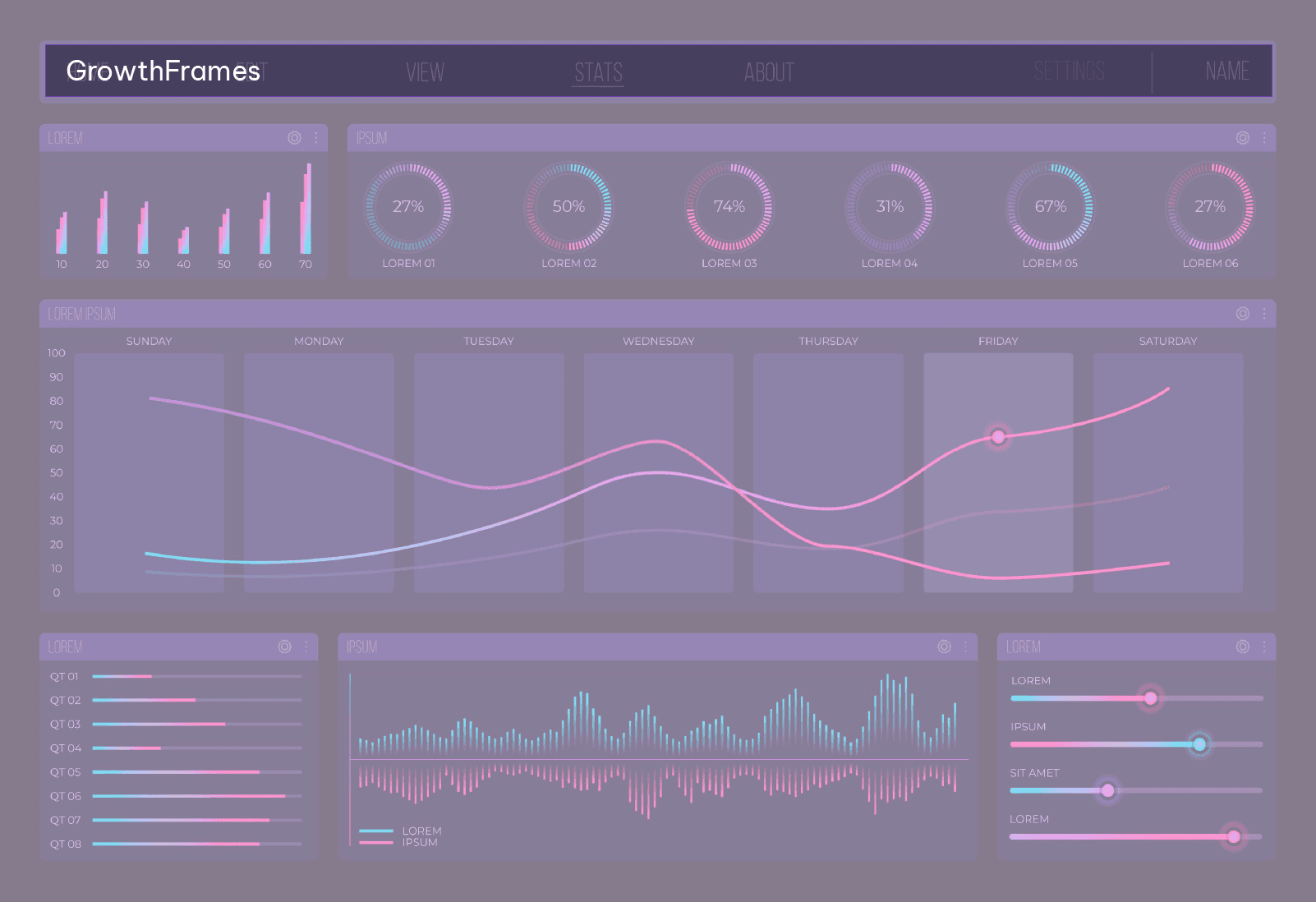Click gear icon in top IPSUM gauges panel
Screen dimensions: 1316x902
1243,138
